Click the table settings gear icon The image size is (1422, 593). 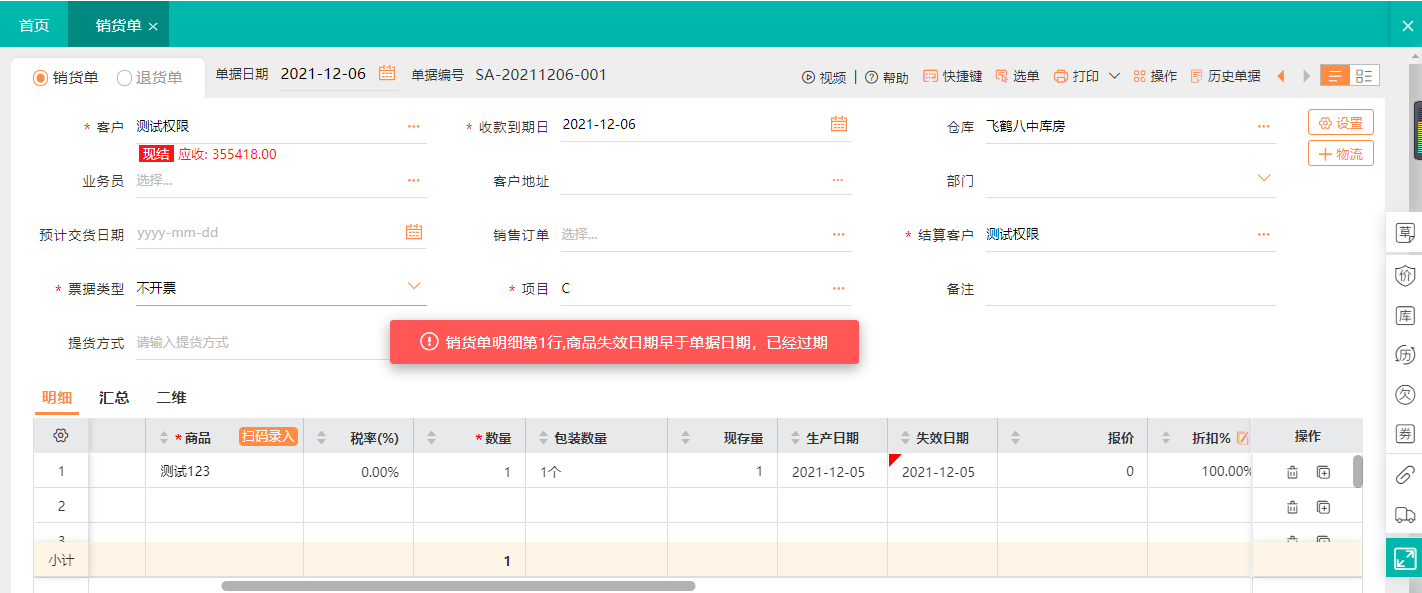coord(61,436)
